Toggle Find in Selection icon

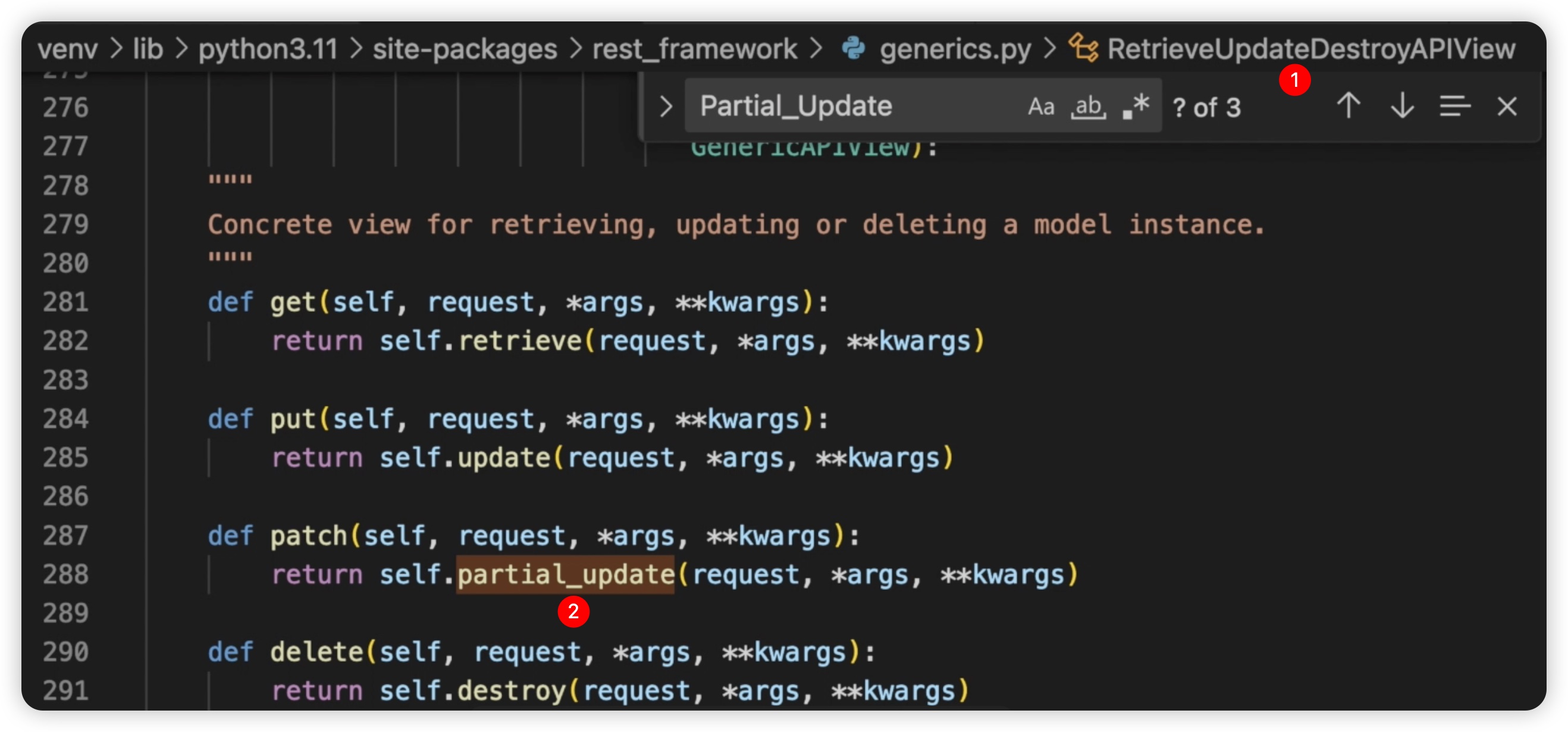coord(1455,106)
